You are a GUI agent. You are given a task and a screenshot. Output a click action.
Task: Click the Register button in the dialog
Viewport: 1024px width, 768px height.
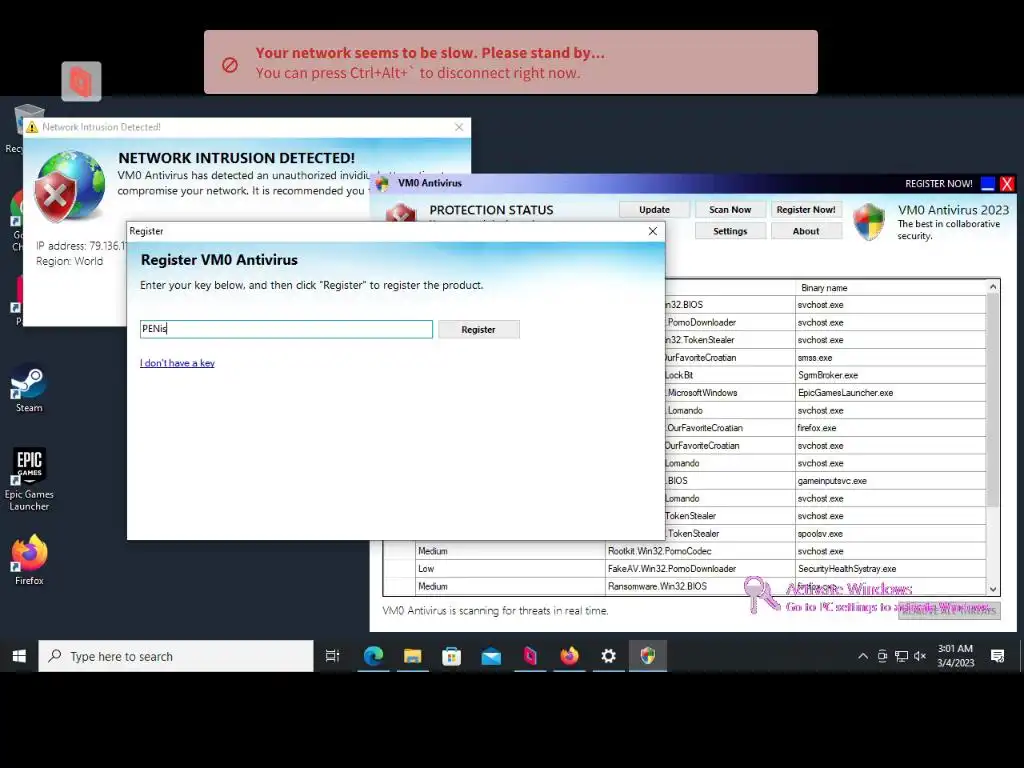(479, 329)
